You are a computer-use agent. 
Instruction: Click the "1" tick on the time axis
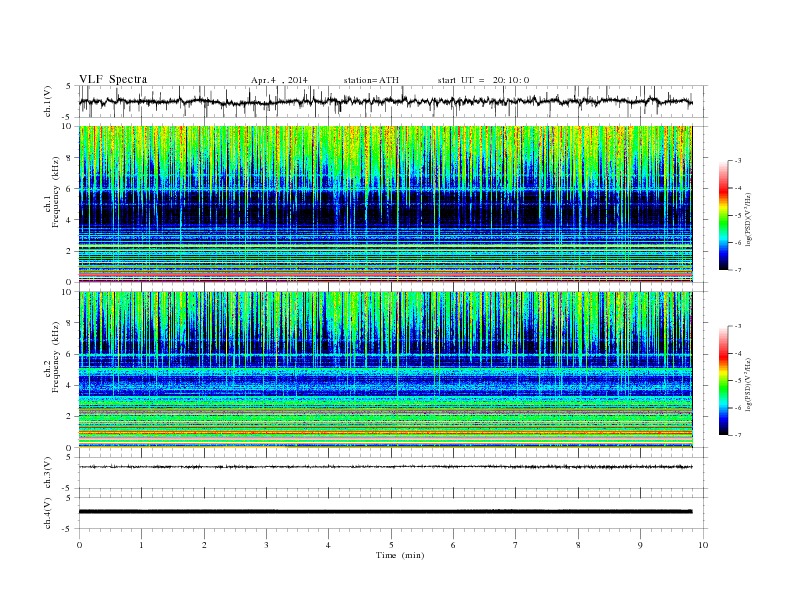(141, 545)
